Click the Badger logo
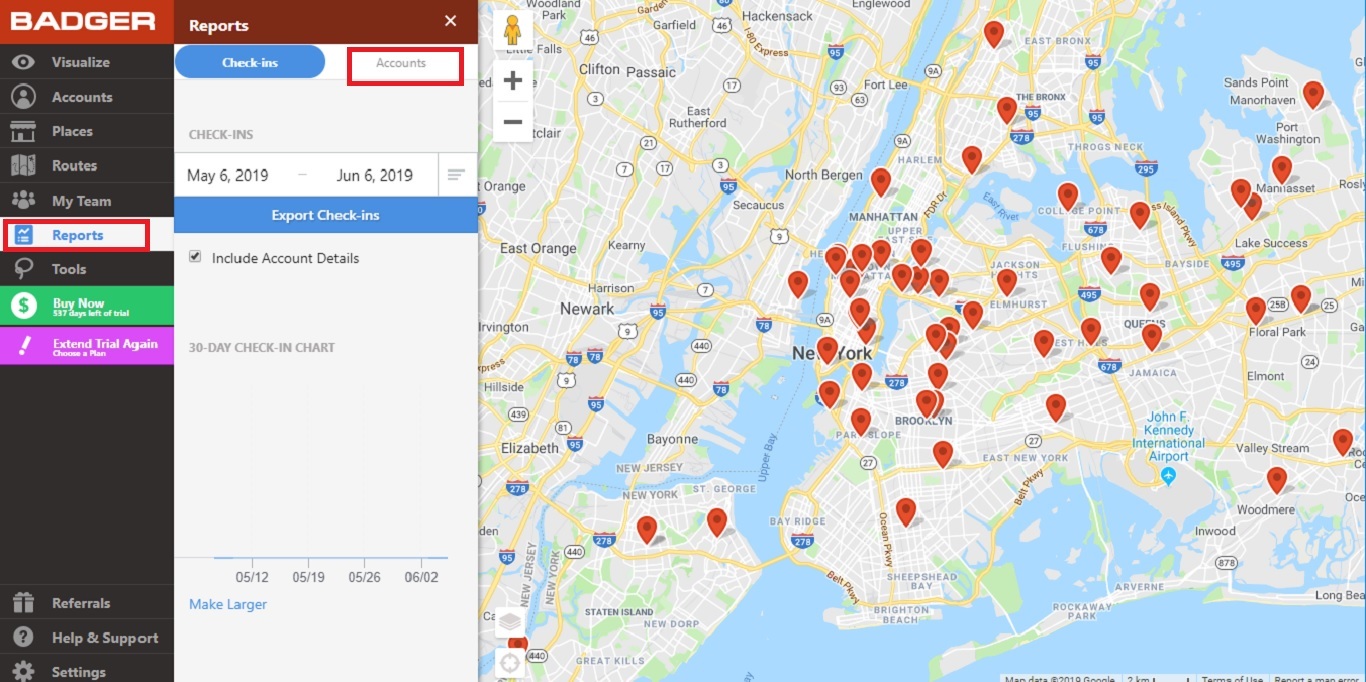The image size is (1366, 682). 83,21
